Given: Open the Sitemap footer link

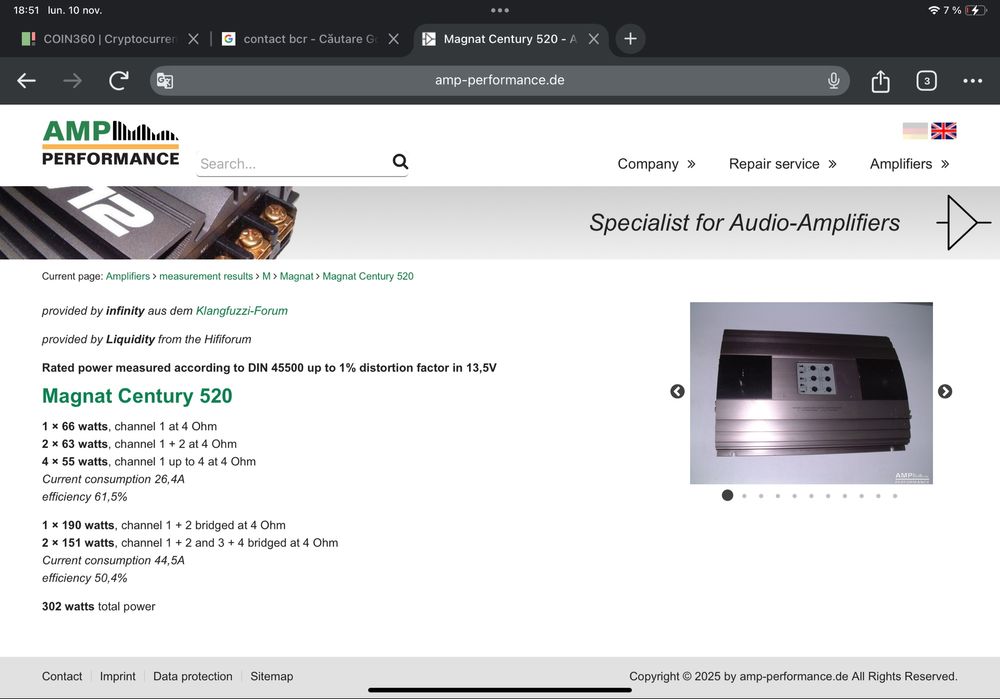Looking at the screenshot, I should click(272, 676).
